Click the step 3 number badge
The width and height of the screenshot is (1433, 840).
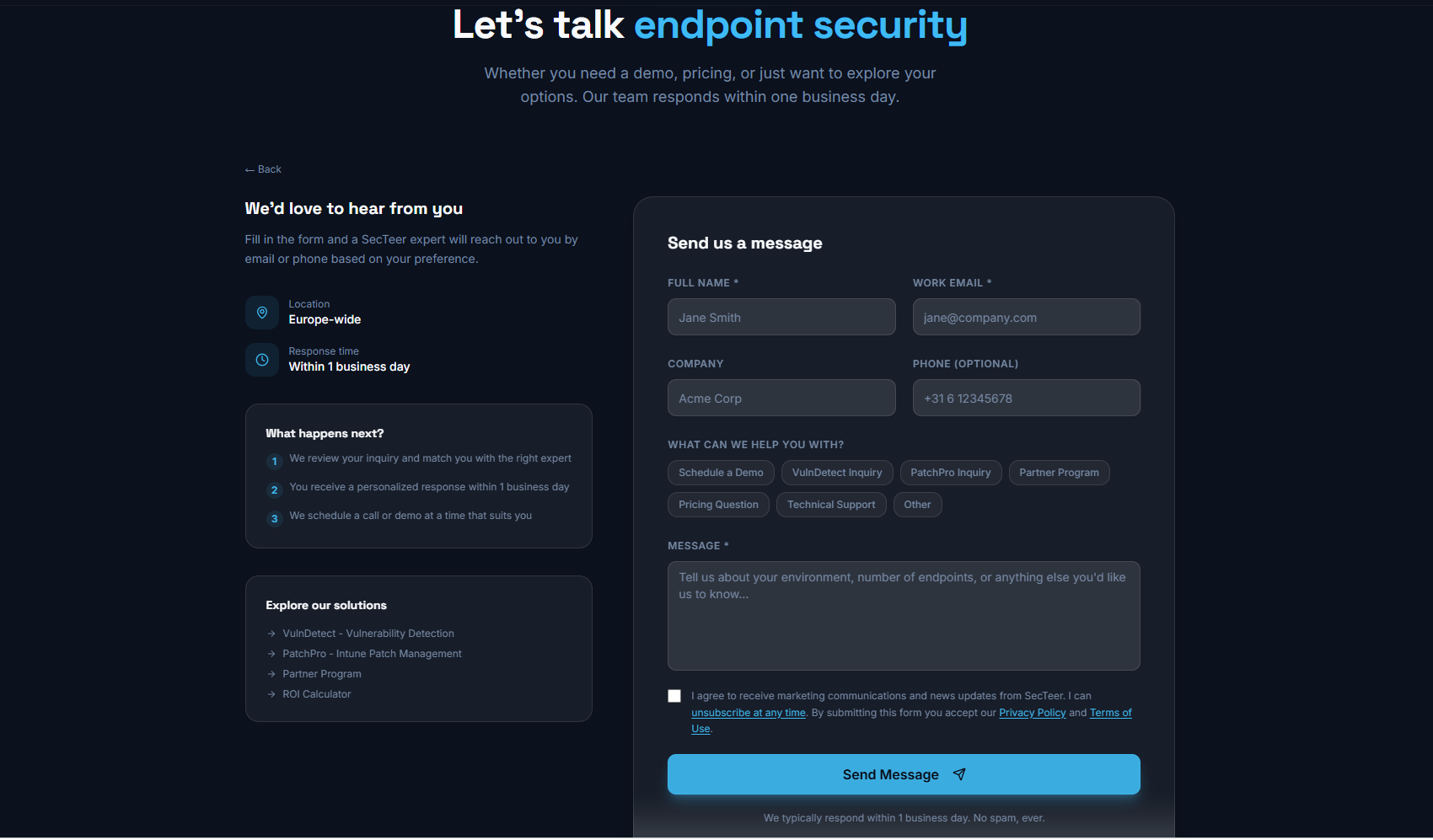[274, 518]
